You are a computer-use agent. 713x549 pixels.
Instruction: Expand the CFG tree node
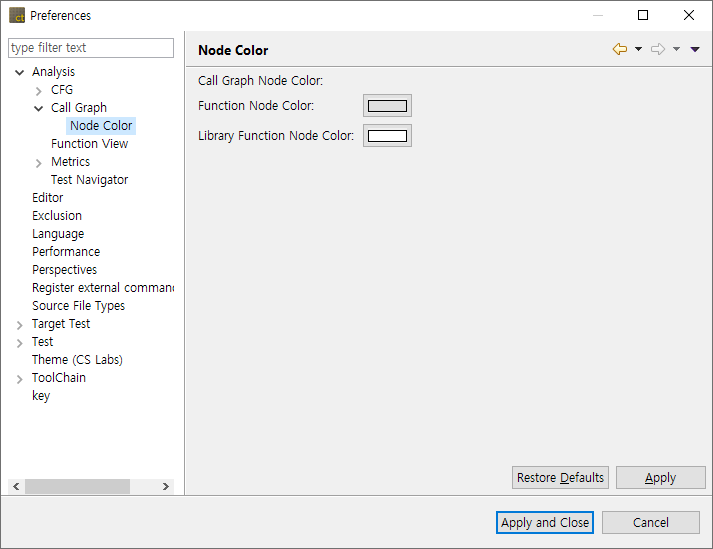tap(39, 91)
